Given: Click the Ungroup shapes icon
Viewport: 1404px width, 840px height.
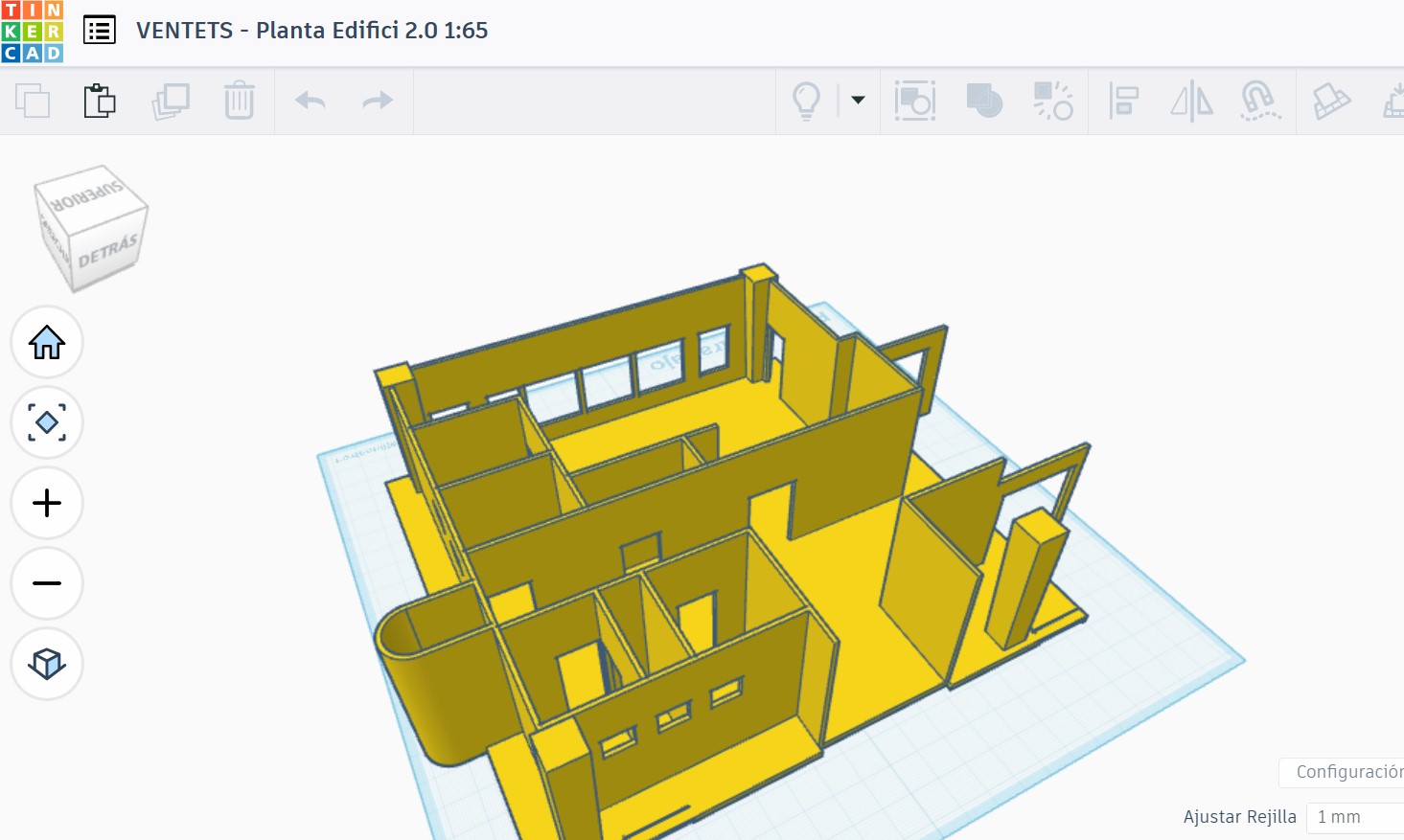Looking at the screenshot, I should [x=1053, y=101].
